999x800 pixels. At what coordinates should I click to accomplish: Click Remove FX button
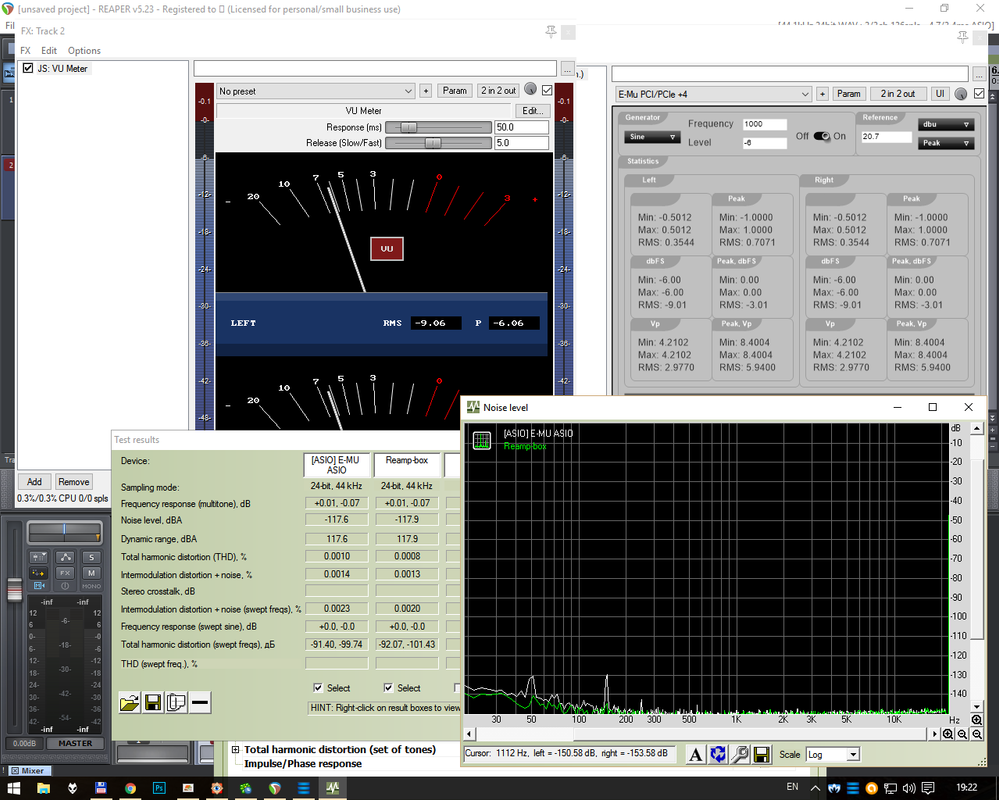pyautogui.click(x=73, y=482)
